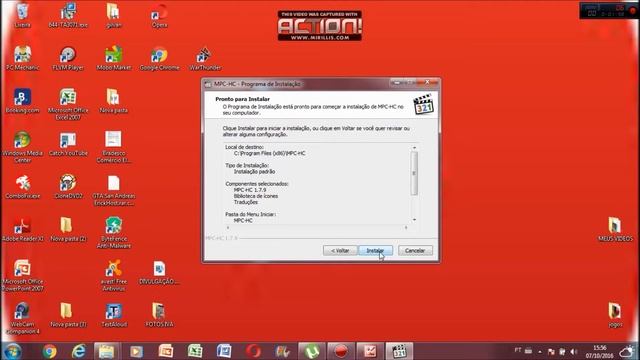Open Windows Explorer from the taskbar
The image size is (640, 360).
click(107, 351)
